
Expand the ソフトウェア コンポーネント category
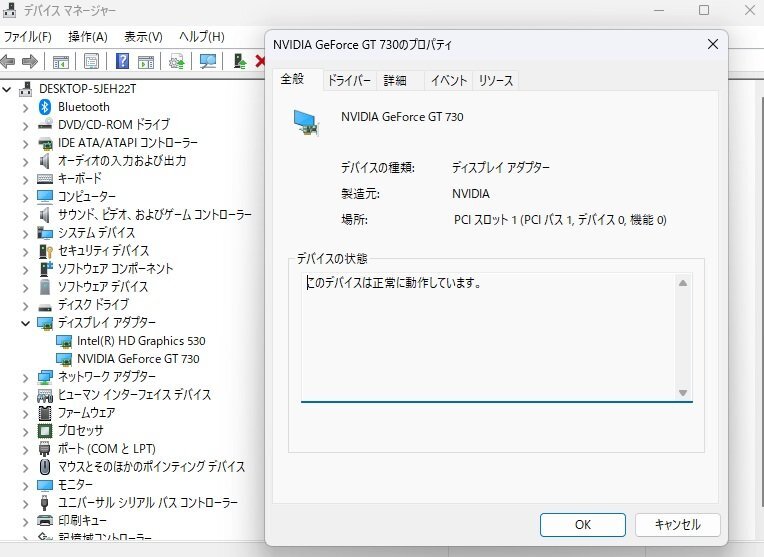[25, 269]
